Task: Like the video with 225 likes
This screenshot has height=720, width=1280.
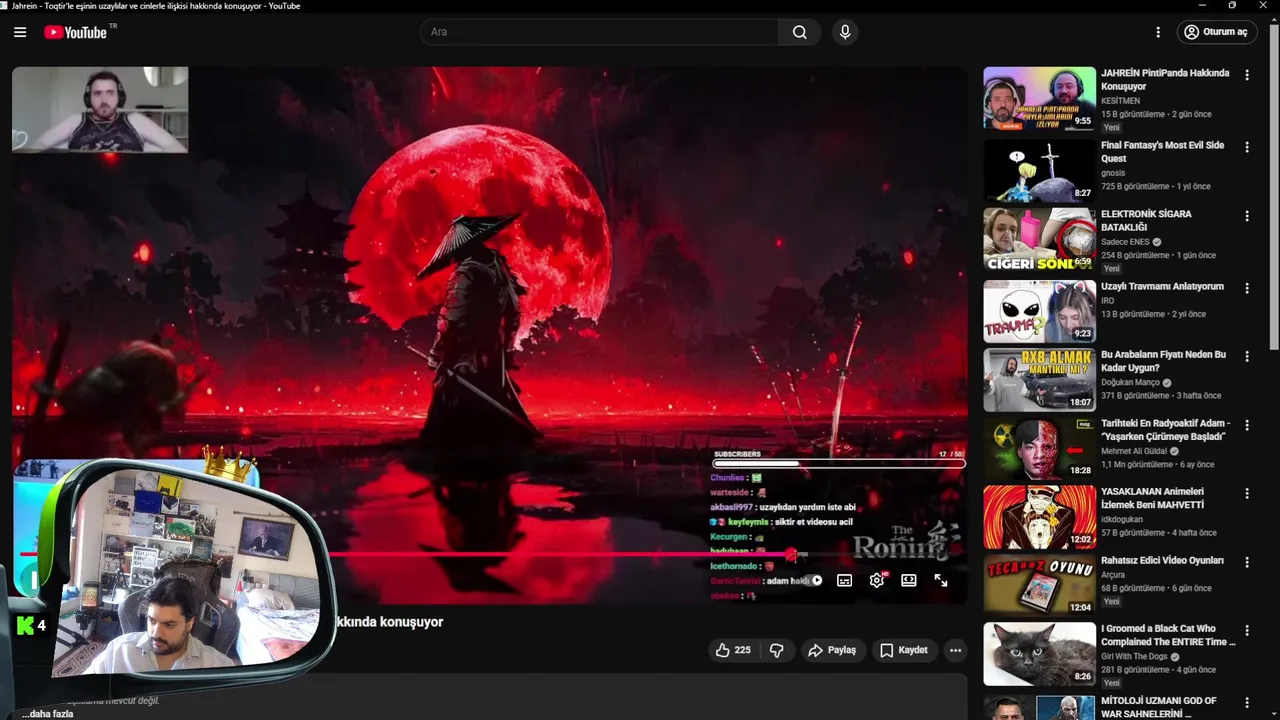Action: click(733, 650)
